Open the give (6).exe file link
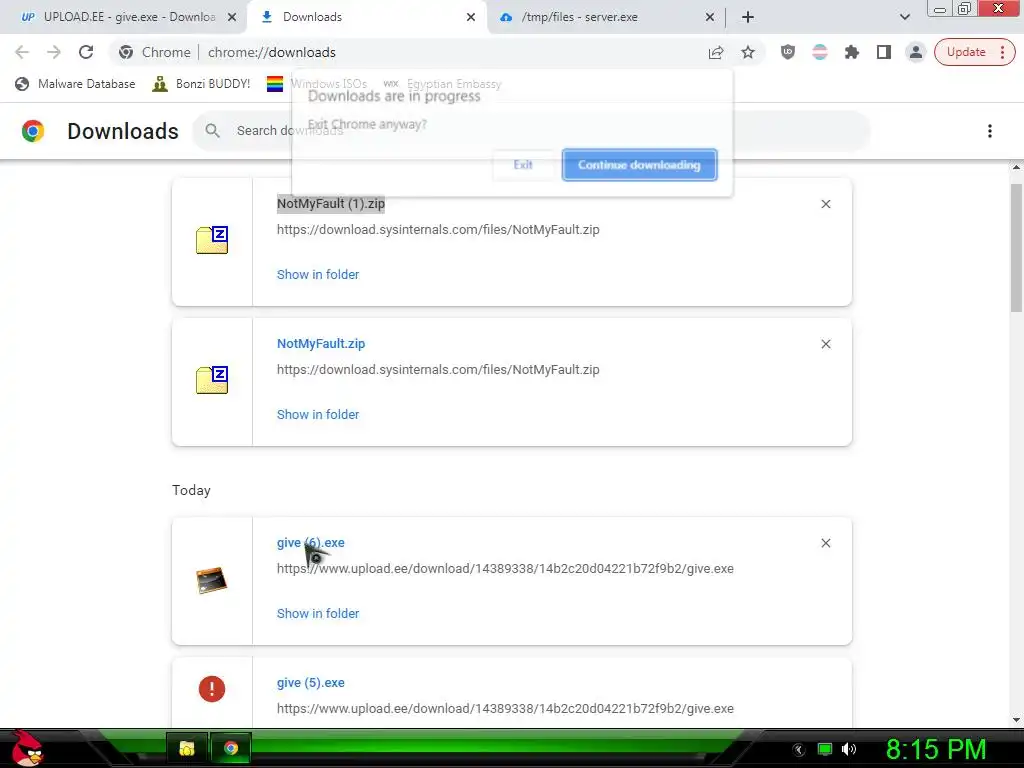This screenshot has height=768, width=1024. (310, 543)
